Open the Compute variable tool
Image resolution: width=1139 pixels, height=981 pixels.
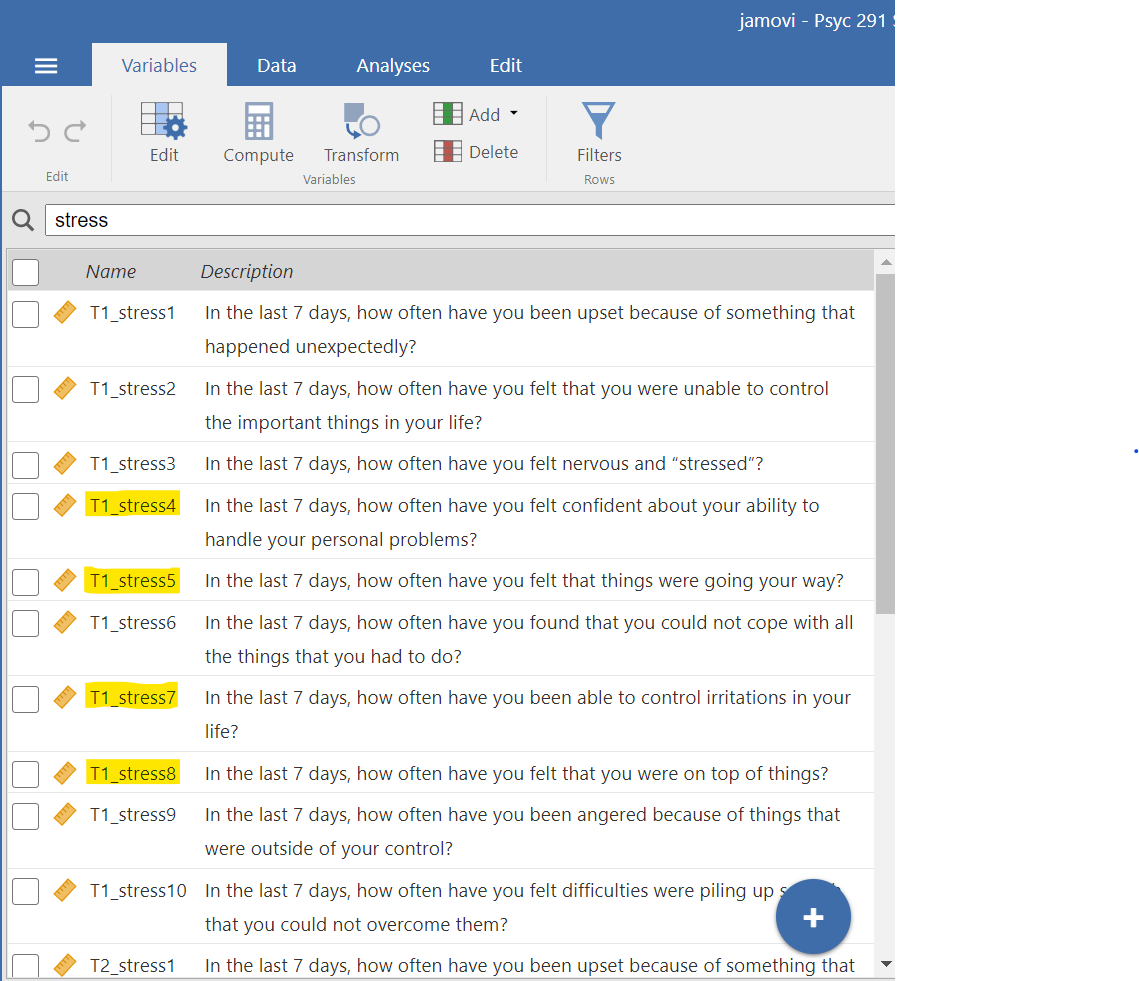(259, 133)
